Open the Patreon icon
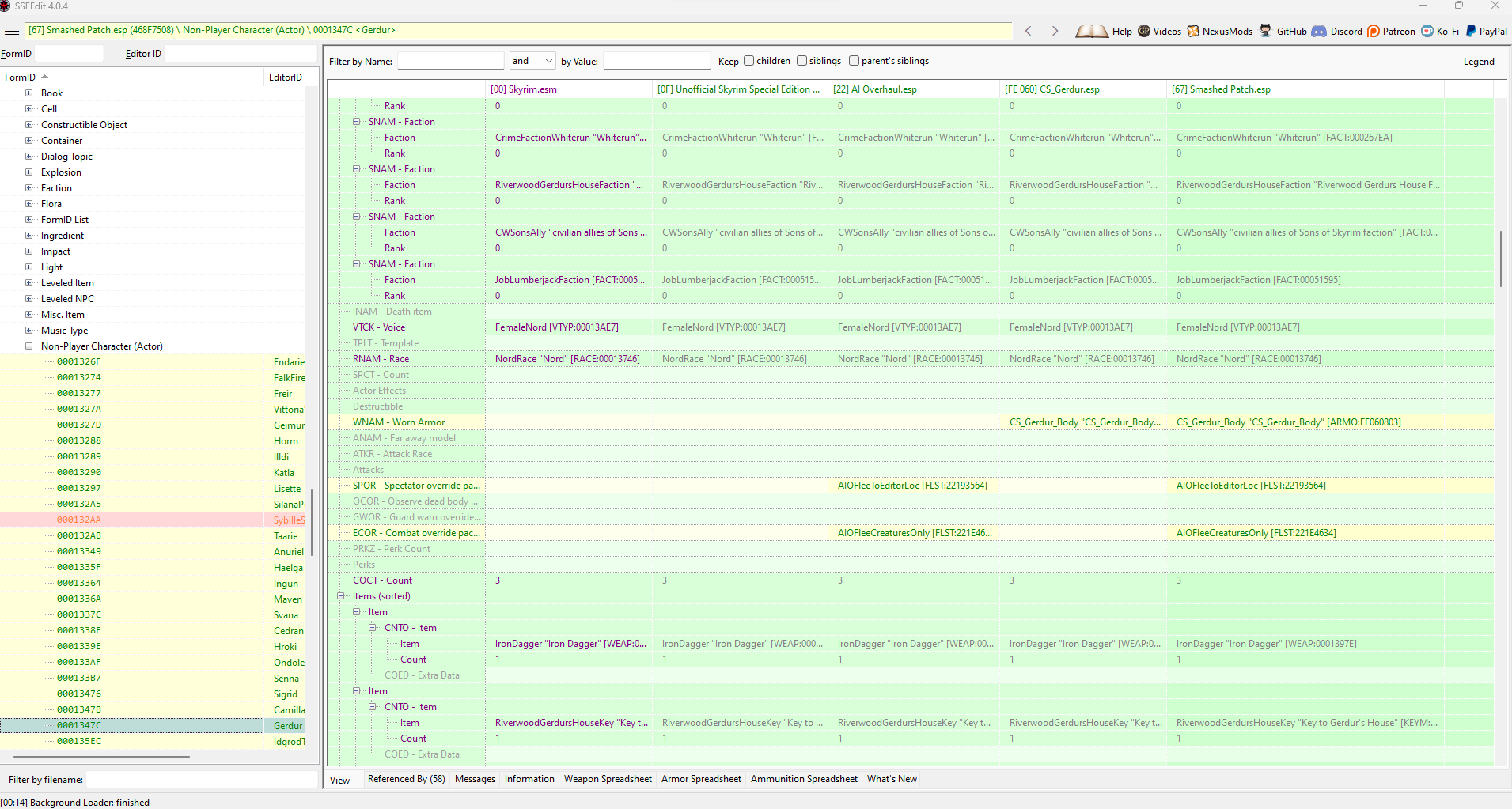The width and height of the screenshot is (1512, 809). (x=1374, y=31)
